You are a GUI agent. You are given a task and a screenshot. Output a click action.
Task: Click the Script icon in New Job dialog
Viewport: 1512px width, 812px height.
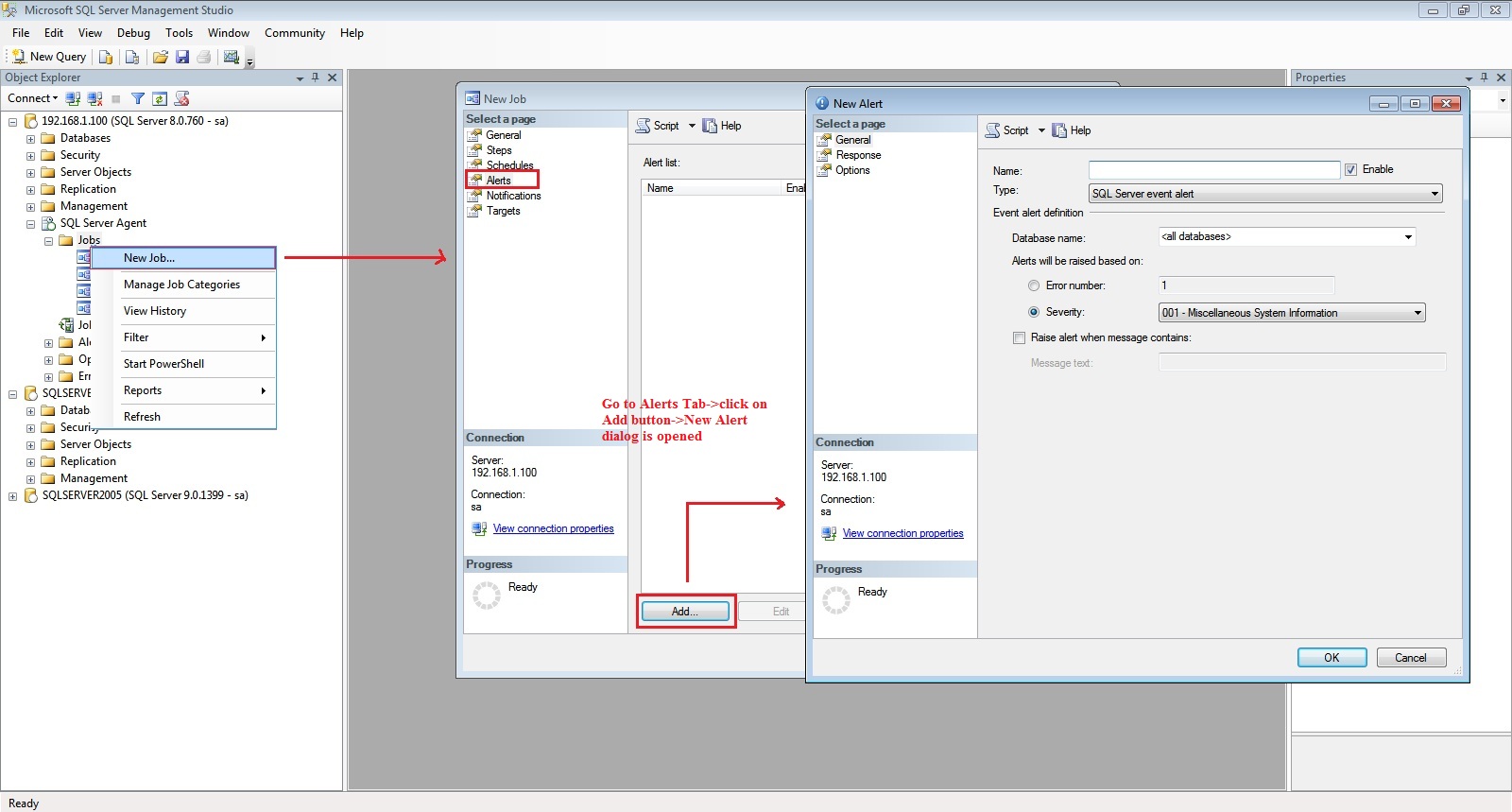[643, 126]
